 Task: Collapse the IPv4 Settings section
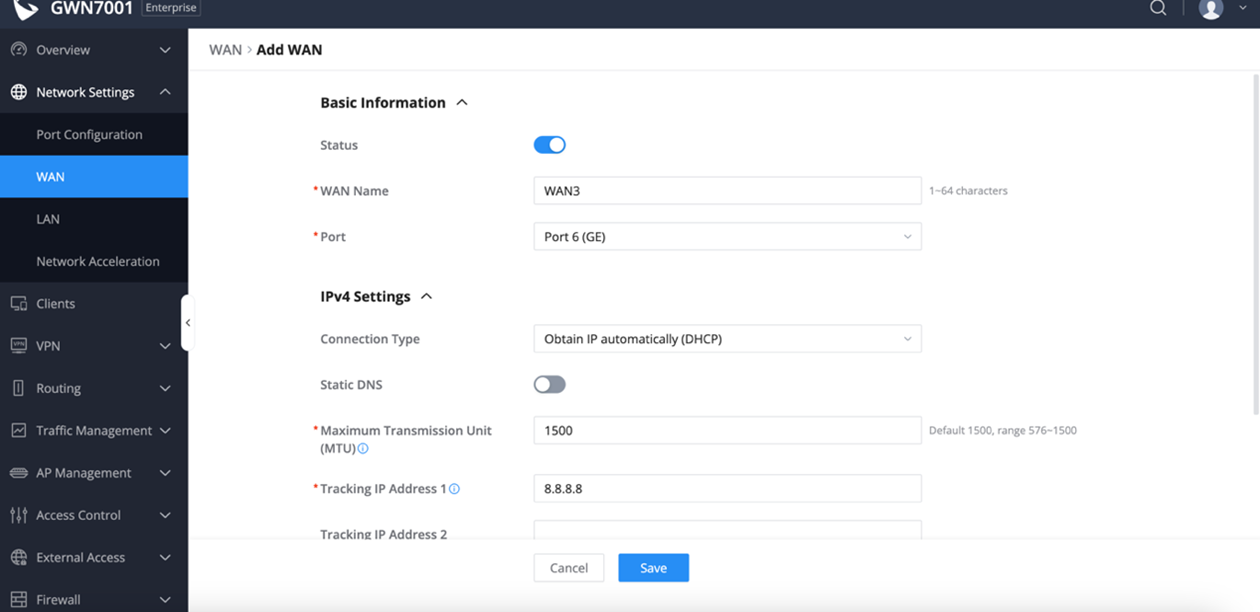[426, 297]
